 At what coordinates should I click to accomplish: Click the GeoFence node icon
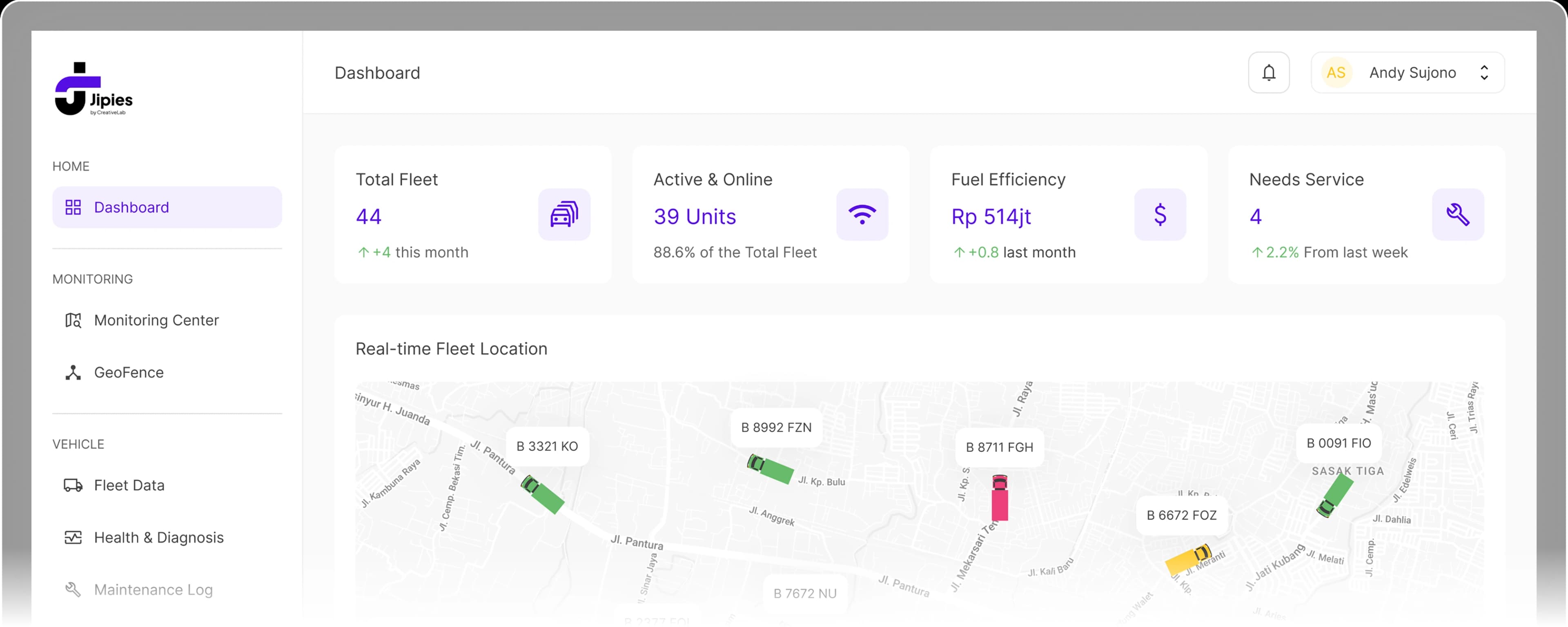73,373
